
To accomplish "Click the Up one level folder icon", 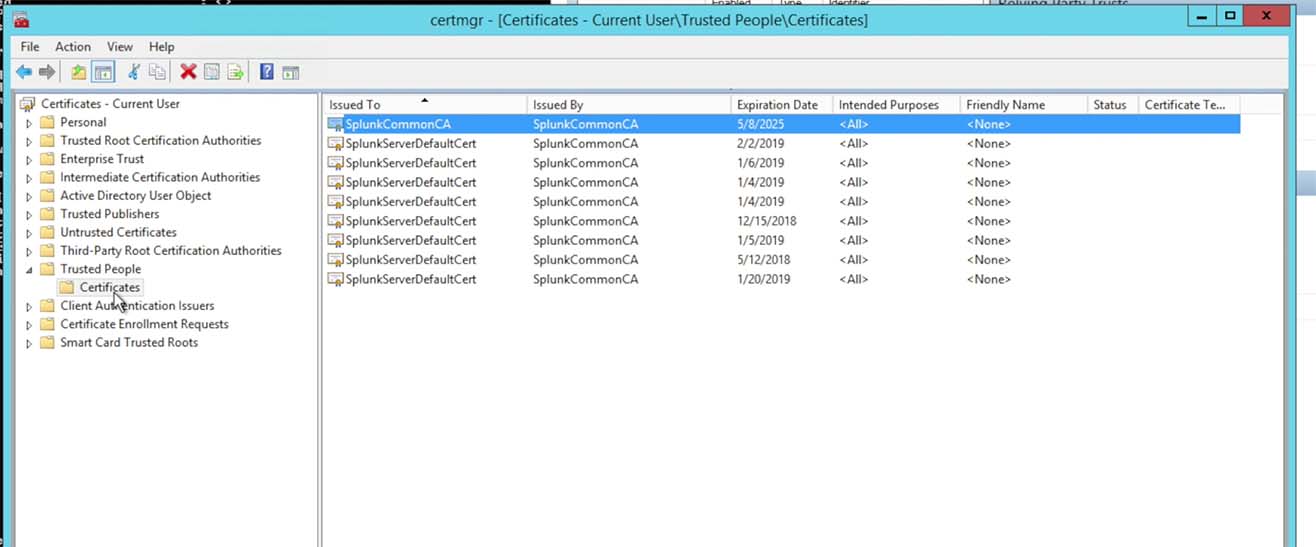I will [78, 72].
